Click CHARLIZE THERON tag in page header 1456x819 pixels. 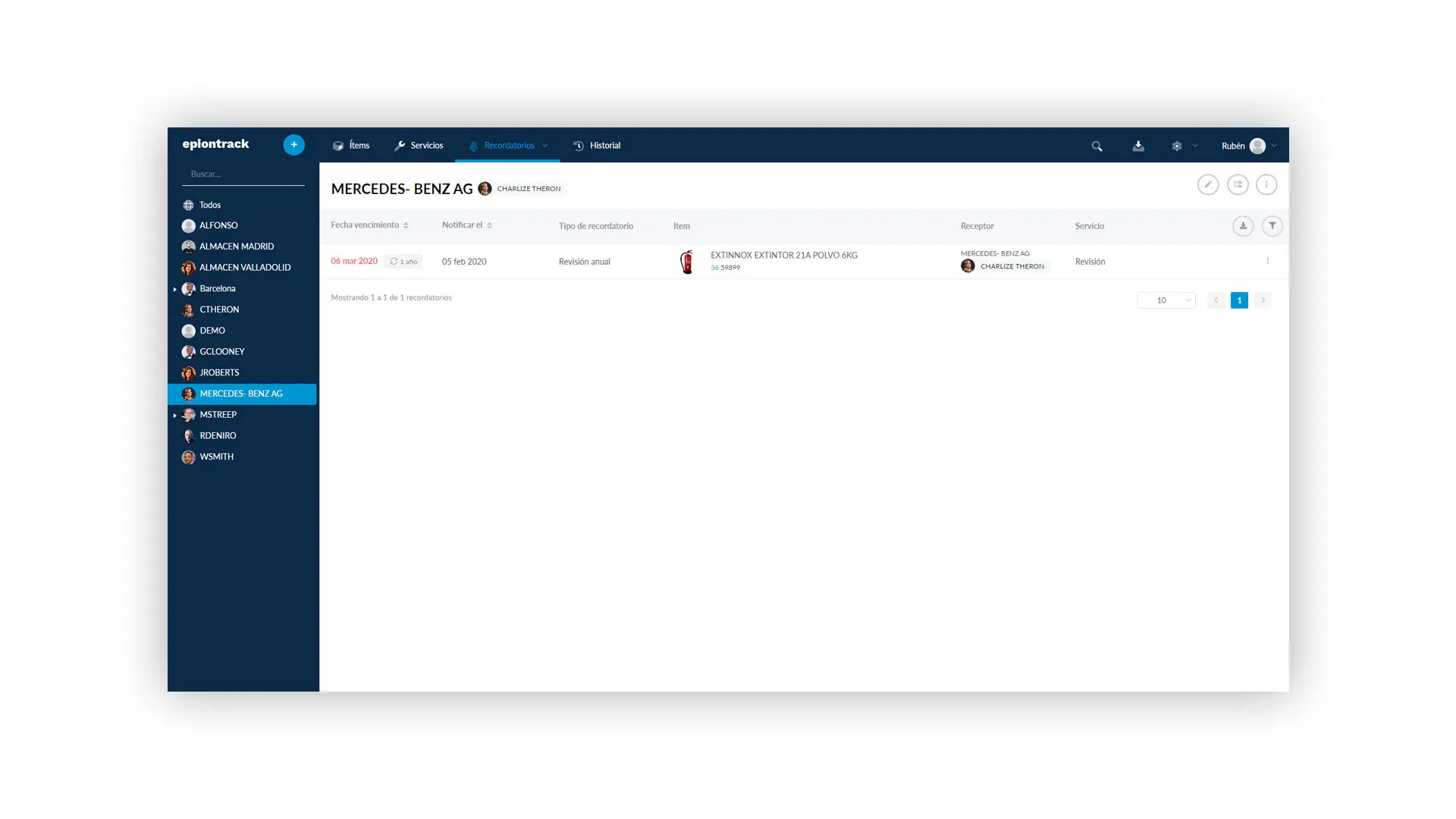click(x=522, y=189)
